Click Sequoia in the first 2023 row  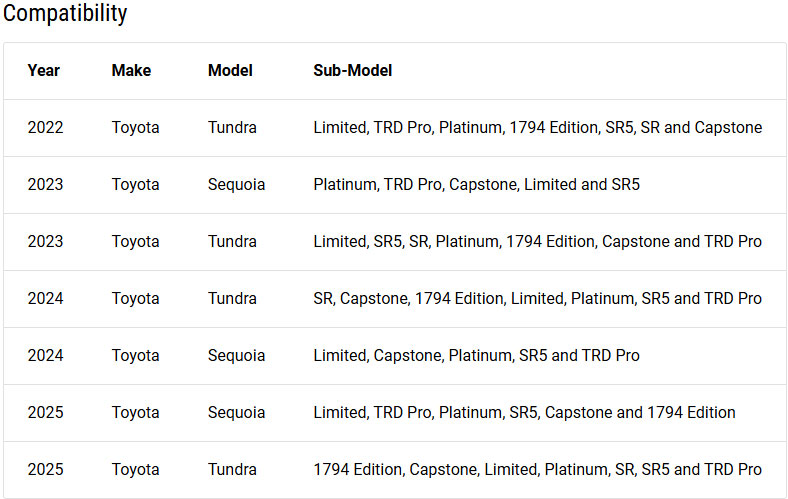[x=236, y=185]
